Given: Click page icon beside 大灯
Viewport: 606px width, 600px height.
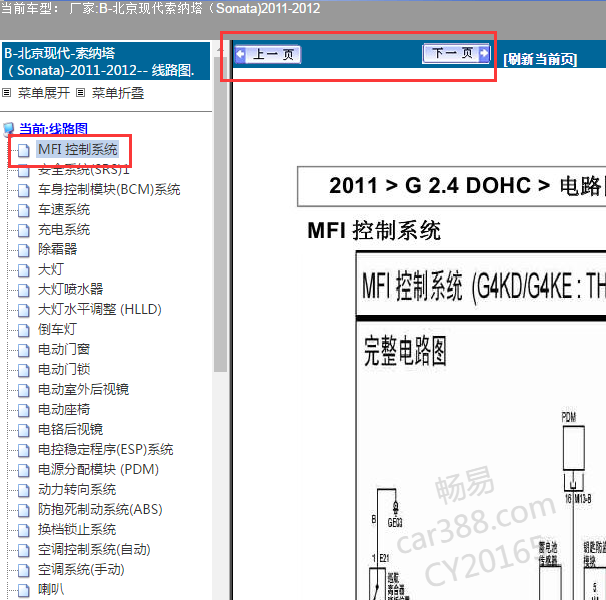Looking at the screenshot, I should pyautogui.click(x=24, y=270).
